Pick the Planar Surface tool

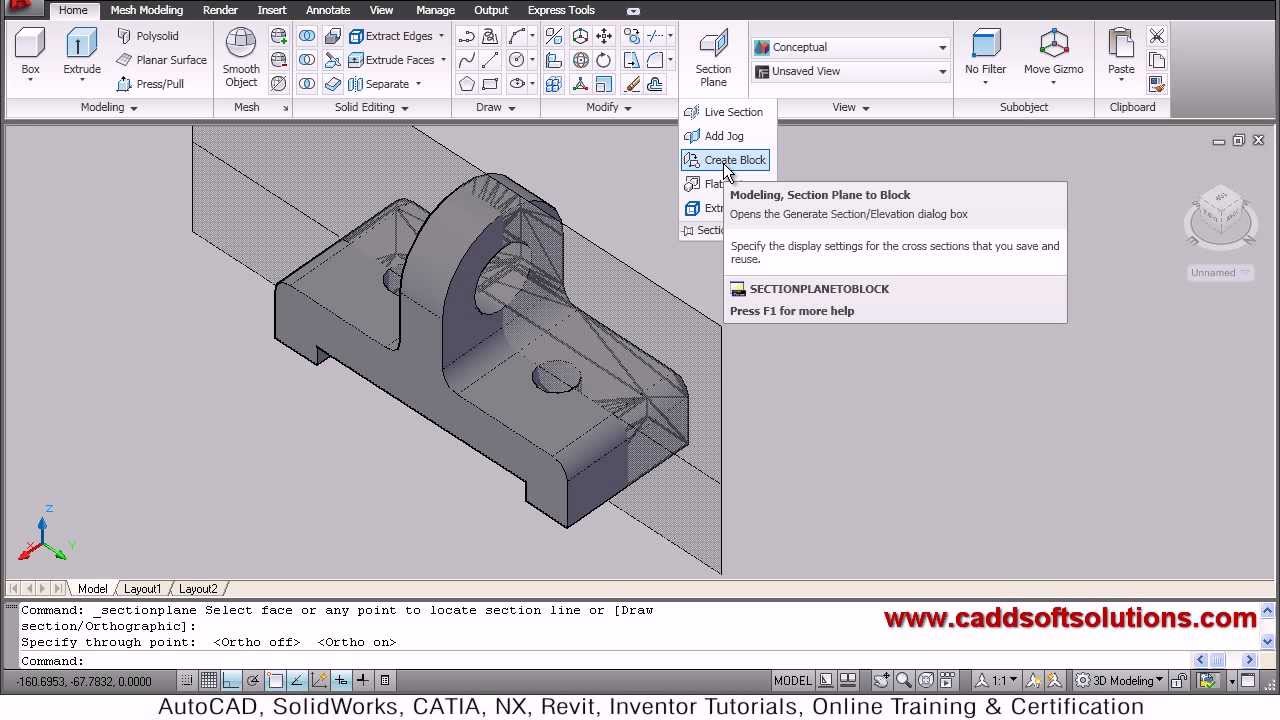click(162, 60)
